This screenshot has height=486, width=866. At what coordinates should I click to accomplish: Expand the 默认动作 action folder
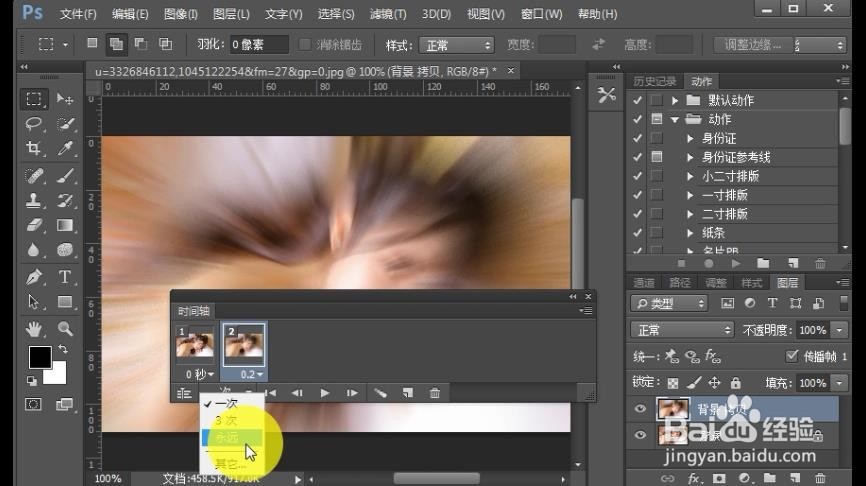click(675, 101)
